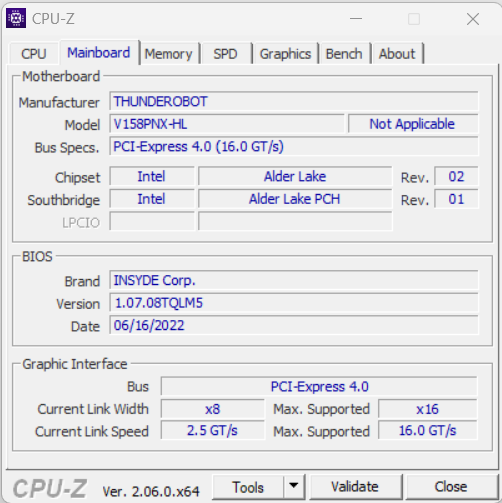Click the Close button at bottom
The width and height of the screenshot is (502, 503).
tap(451, 487)
